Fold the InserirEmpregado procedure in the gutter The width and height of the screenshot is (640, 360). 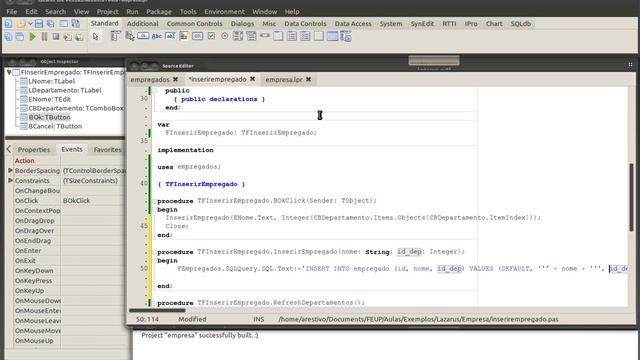[155, 252]
